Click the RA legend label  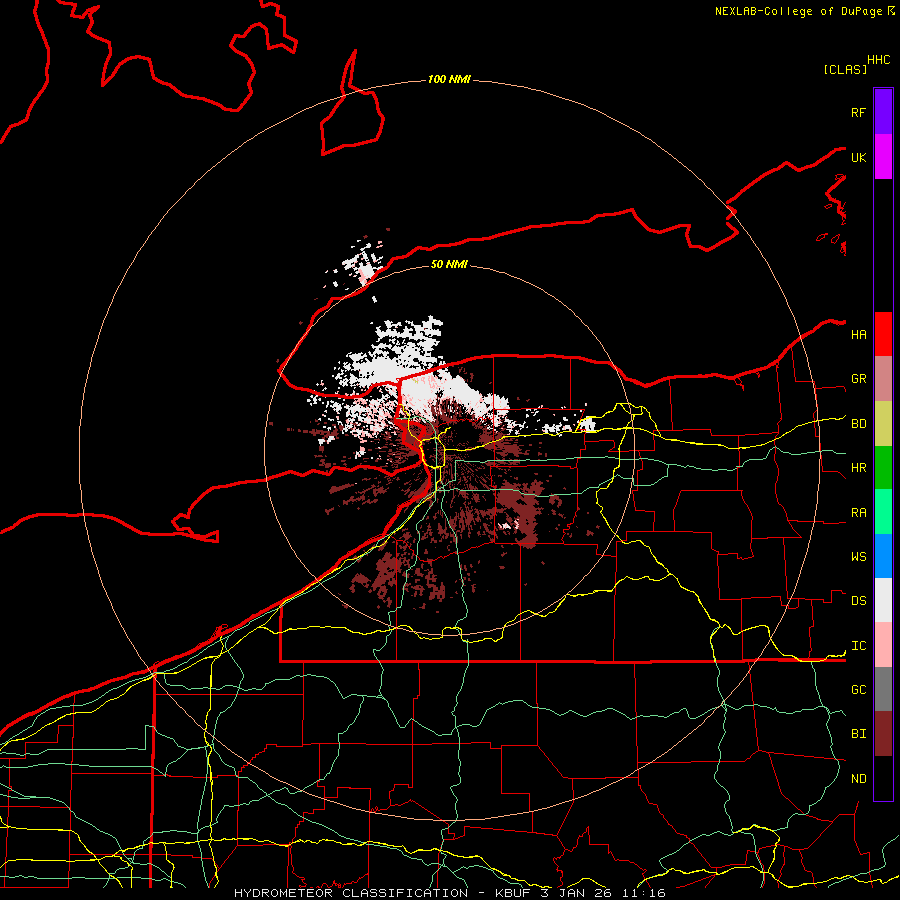point(858,513)
